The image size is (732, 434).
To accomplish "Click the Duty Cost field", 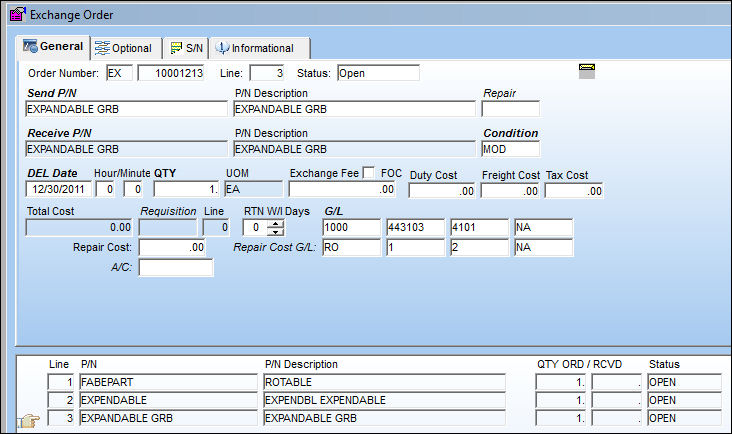I will 442,191.
